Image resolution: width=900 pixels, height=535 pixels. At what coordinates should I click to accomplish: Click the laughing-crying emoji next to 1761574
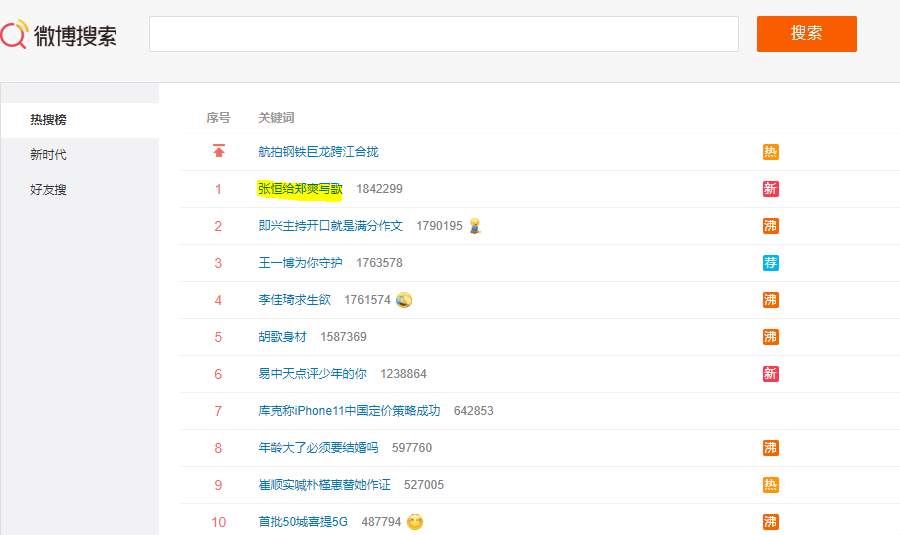click(404, 300)
